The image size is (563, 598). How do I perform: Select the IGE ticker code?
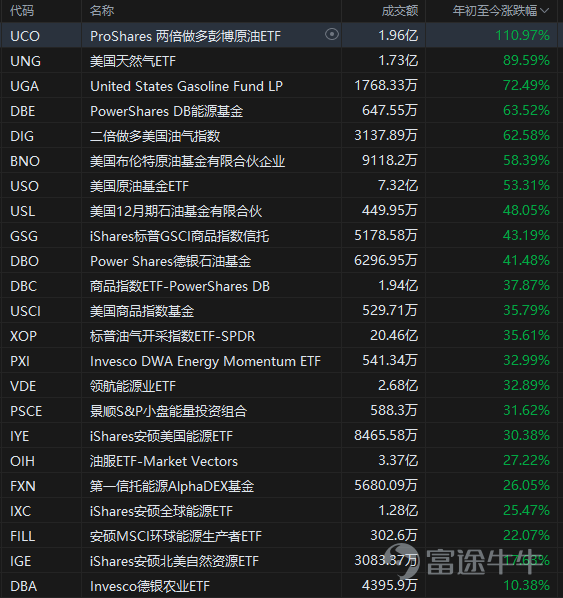20,561
